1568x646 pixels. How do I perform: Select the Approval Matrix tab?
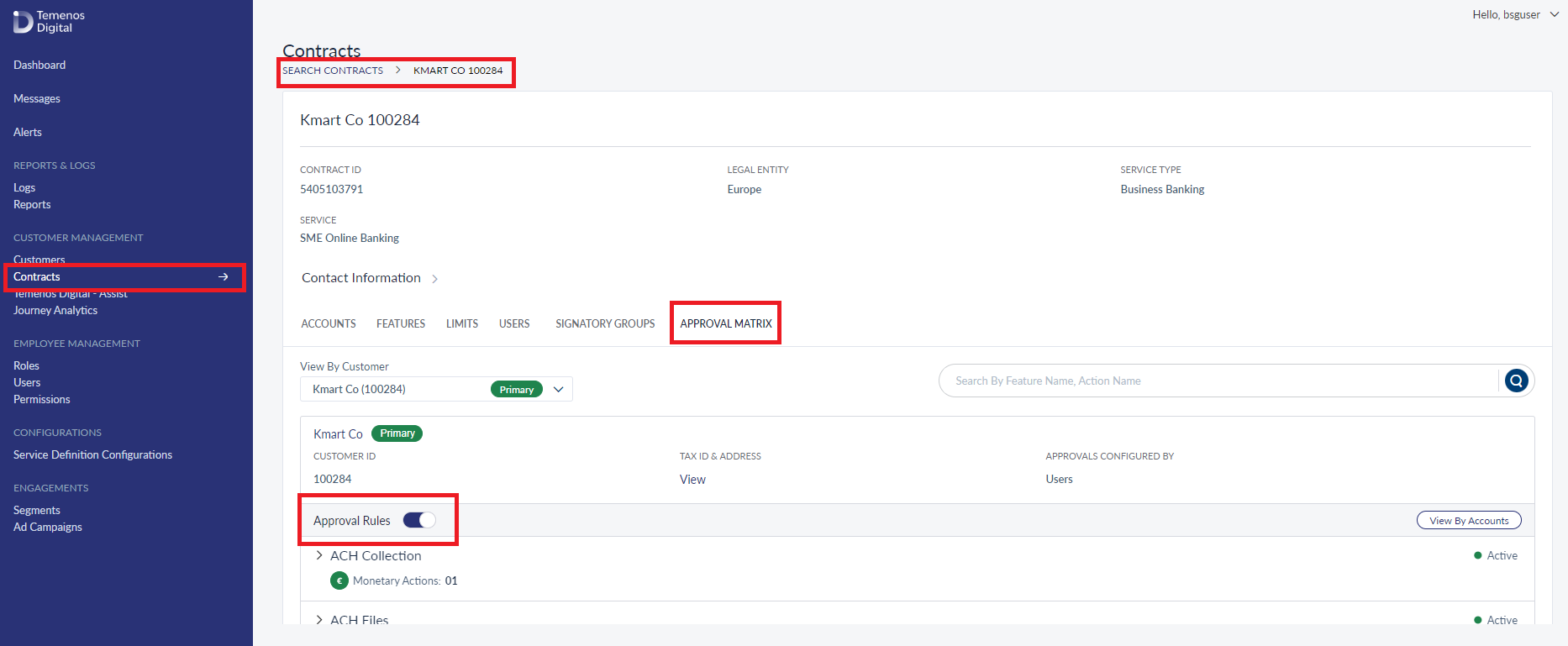(726, 323)
